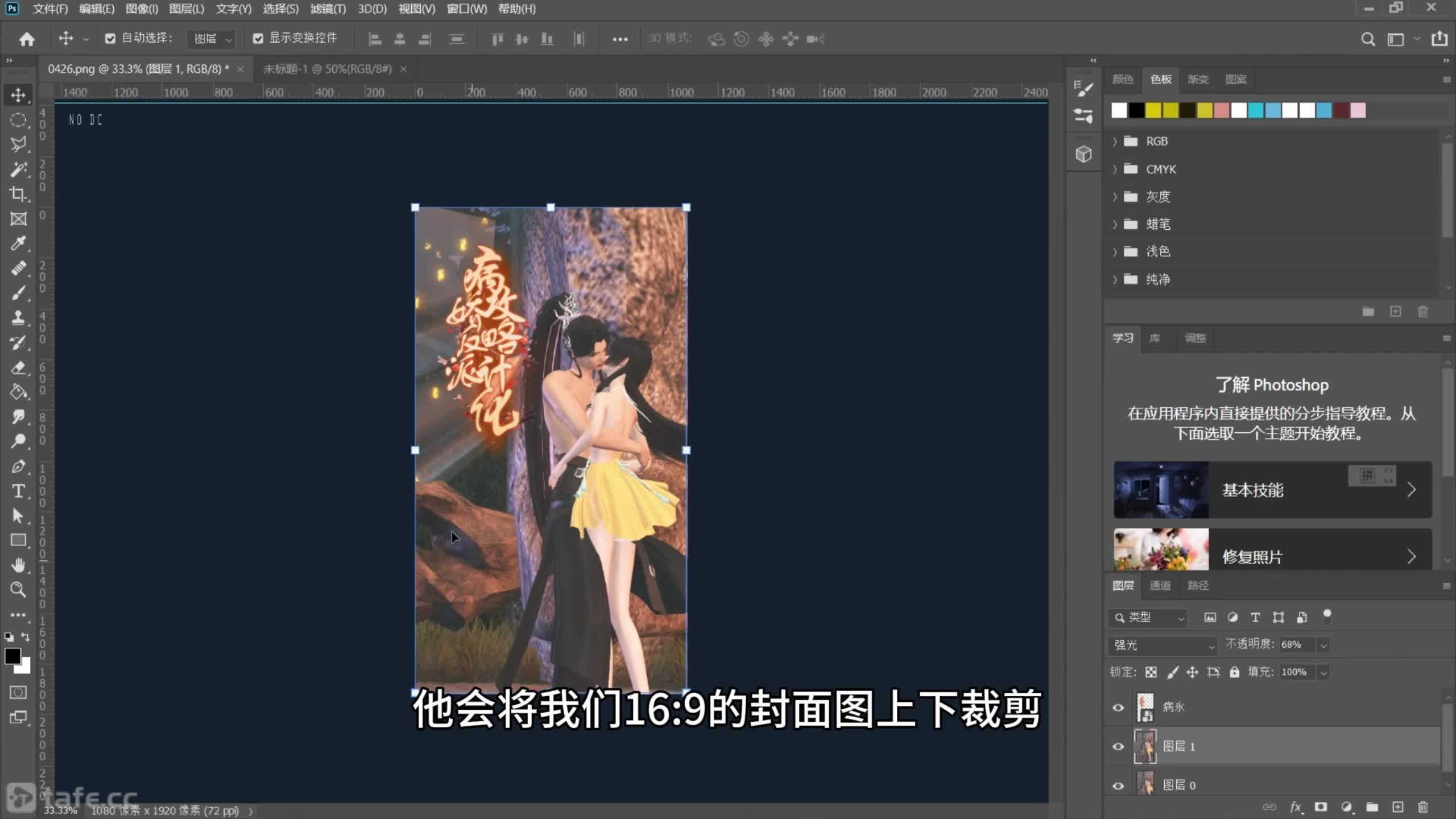Expand the RGB swatch folder
1456x819 pixels.
click(x=1115, y=141)
